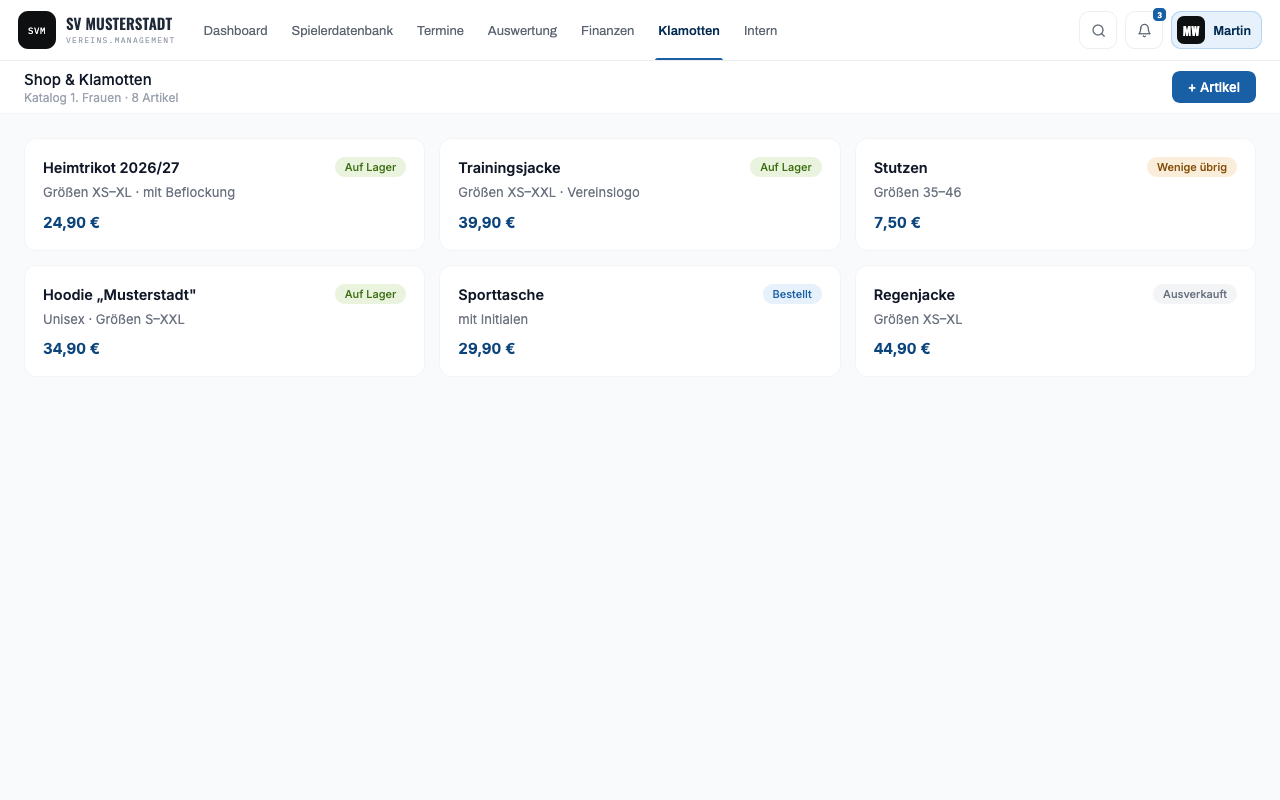Screen dimensions: 1280x800
Task: Click the Wenige übrig badge on Stutzen
Action: point(1191,167)
